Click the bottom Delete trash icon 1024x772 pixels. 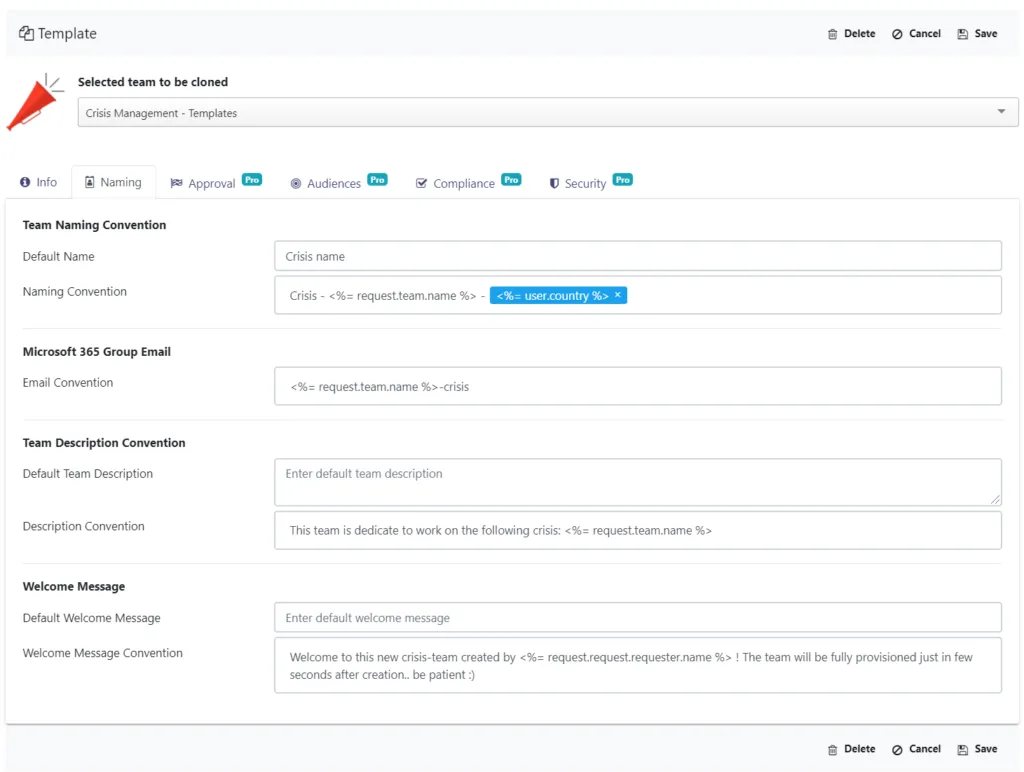tap(832, 750)
